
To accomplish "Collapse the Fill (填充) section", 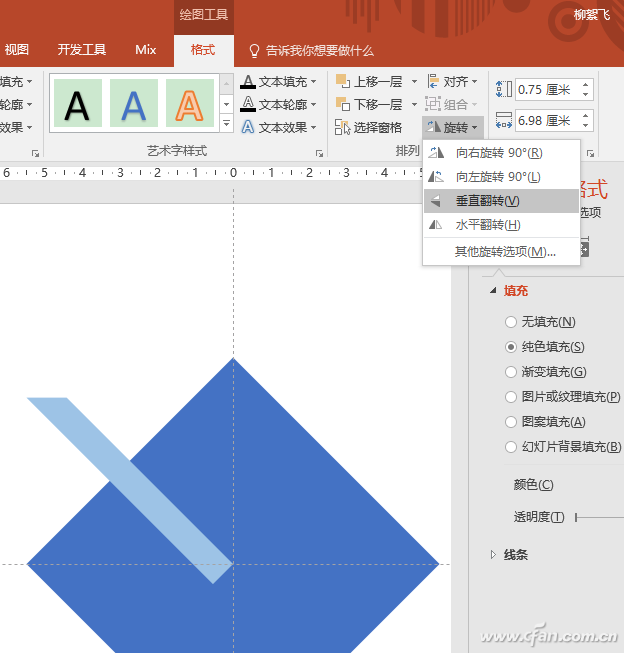I will [493, 291].
